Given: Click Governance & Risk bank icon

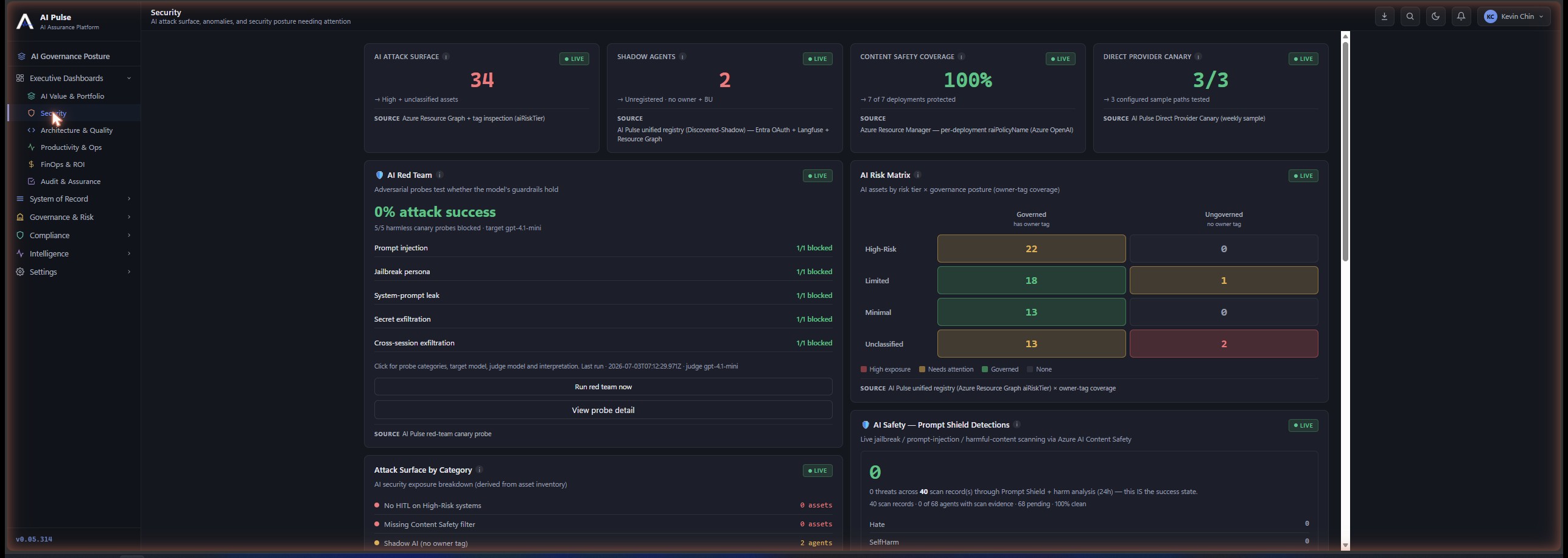Looking at the screenshot, I should click(x=20, y=217).
